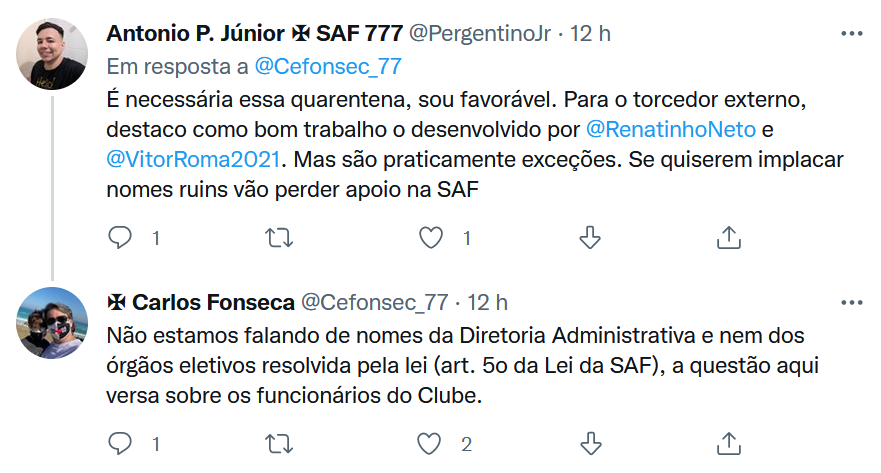This screenshot has width=881, height=473.
Task: Reply to Carlos Fonseca's tweet
Action: [120, 443]
